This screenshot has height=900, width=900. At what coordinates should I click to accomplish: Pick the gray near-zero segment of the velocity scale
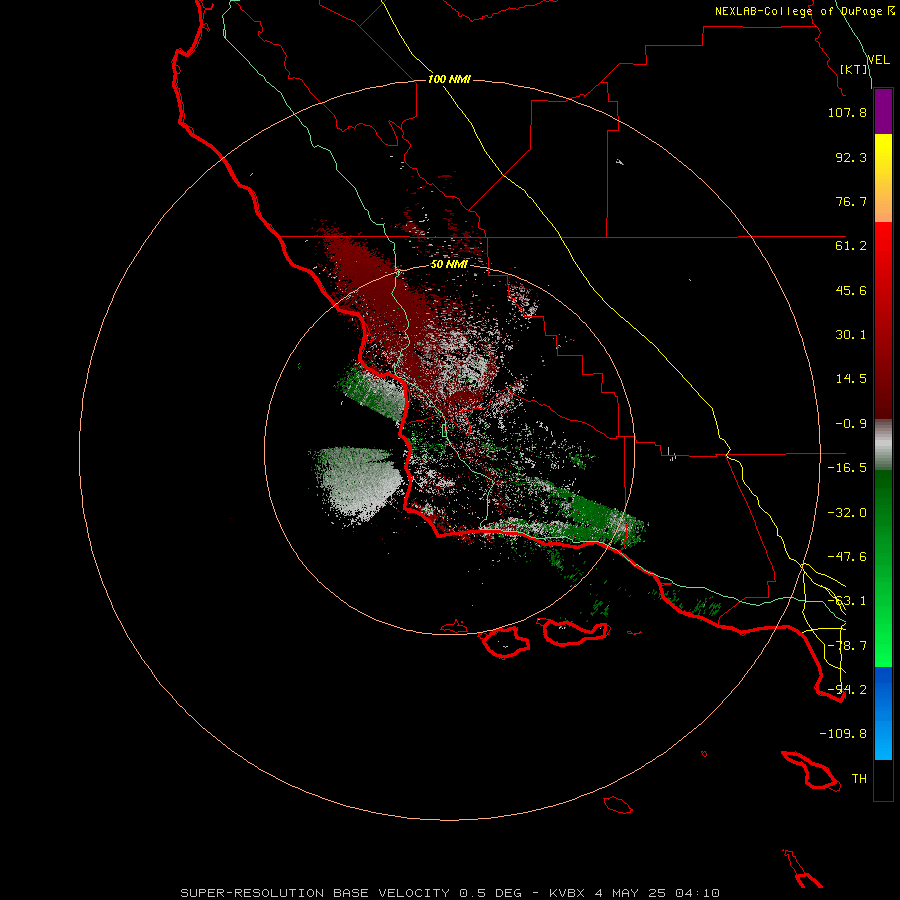[883, 445]
